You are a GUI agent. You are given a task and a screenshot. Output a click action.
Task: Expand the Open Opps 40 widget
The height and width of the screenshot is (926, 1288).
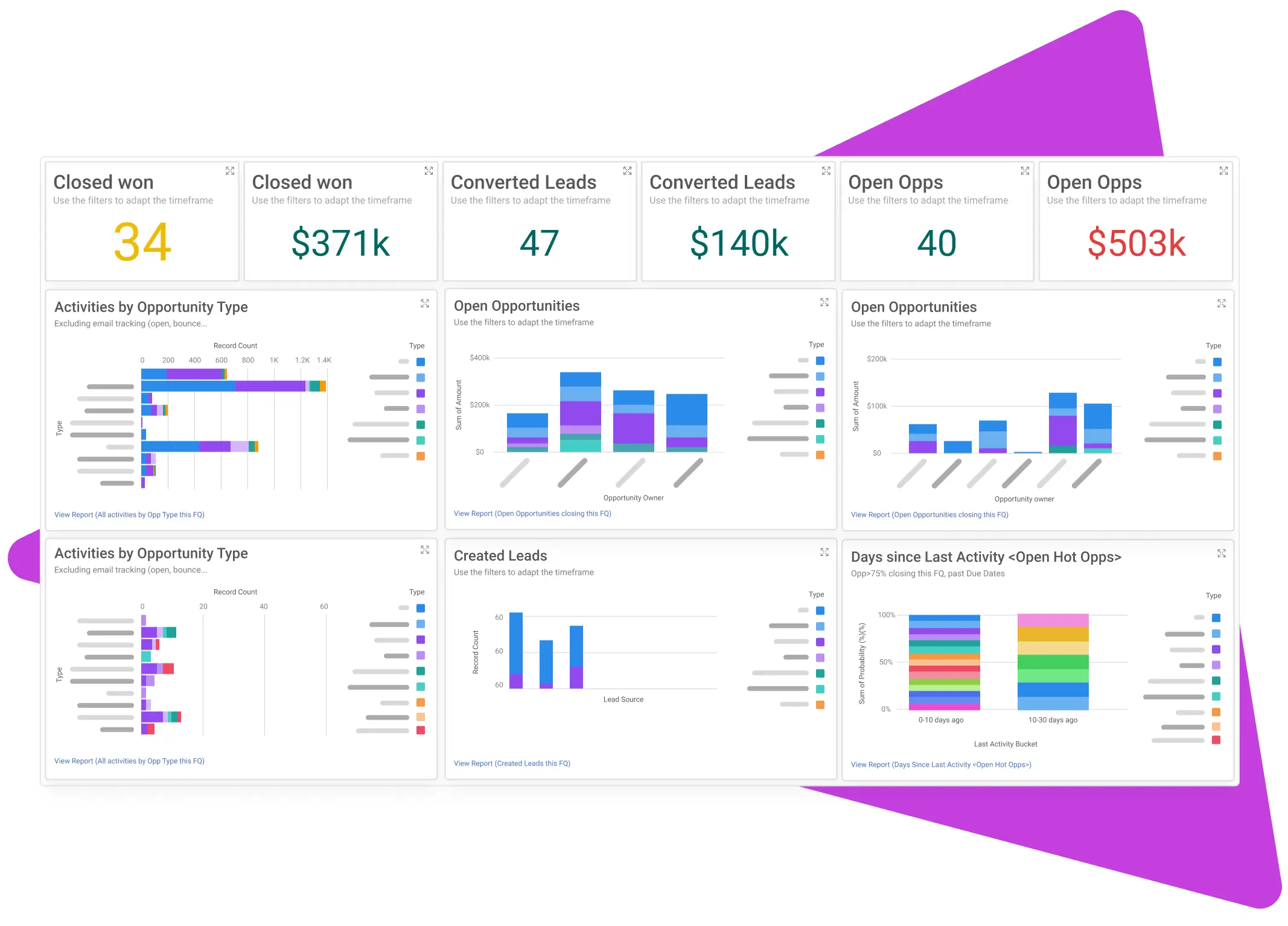pos(1025,171)
